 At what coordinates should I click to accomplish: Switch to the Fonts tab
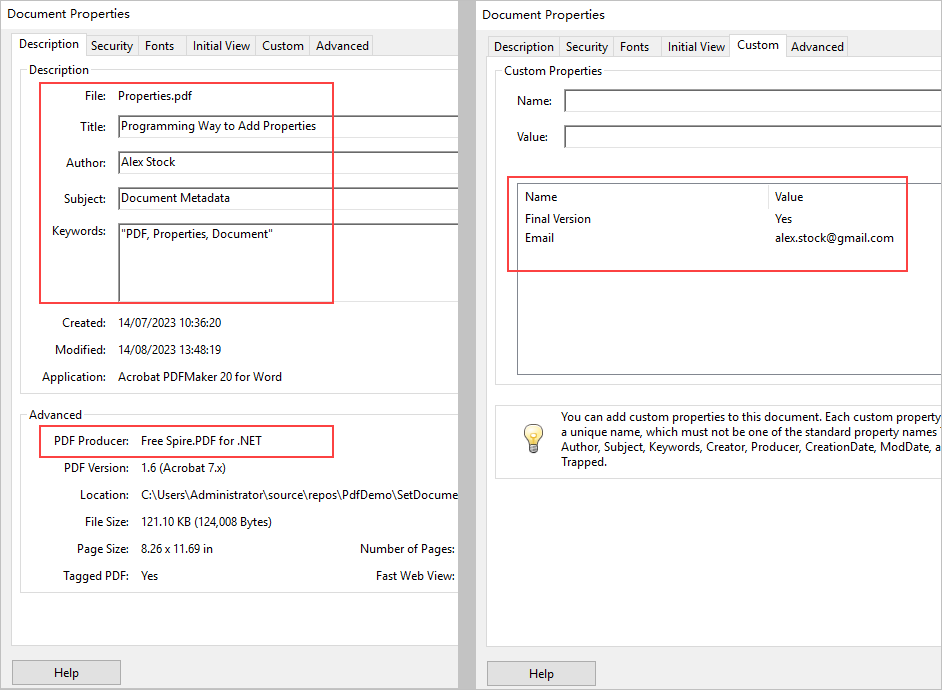click(x=159, y=44)
